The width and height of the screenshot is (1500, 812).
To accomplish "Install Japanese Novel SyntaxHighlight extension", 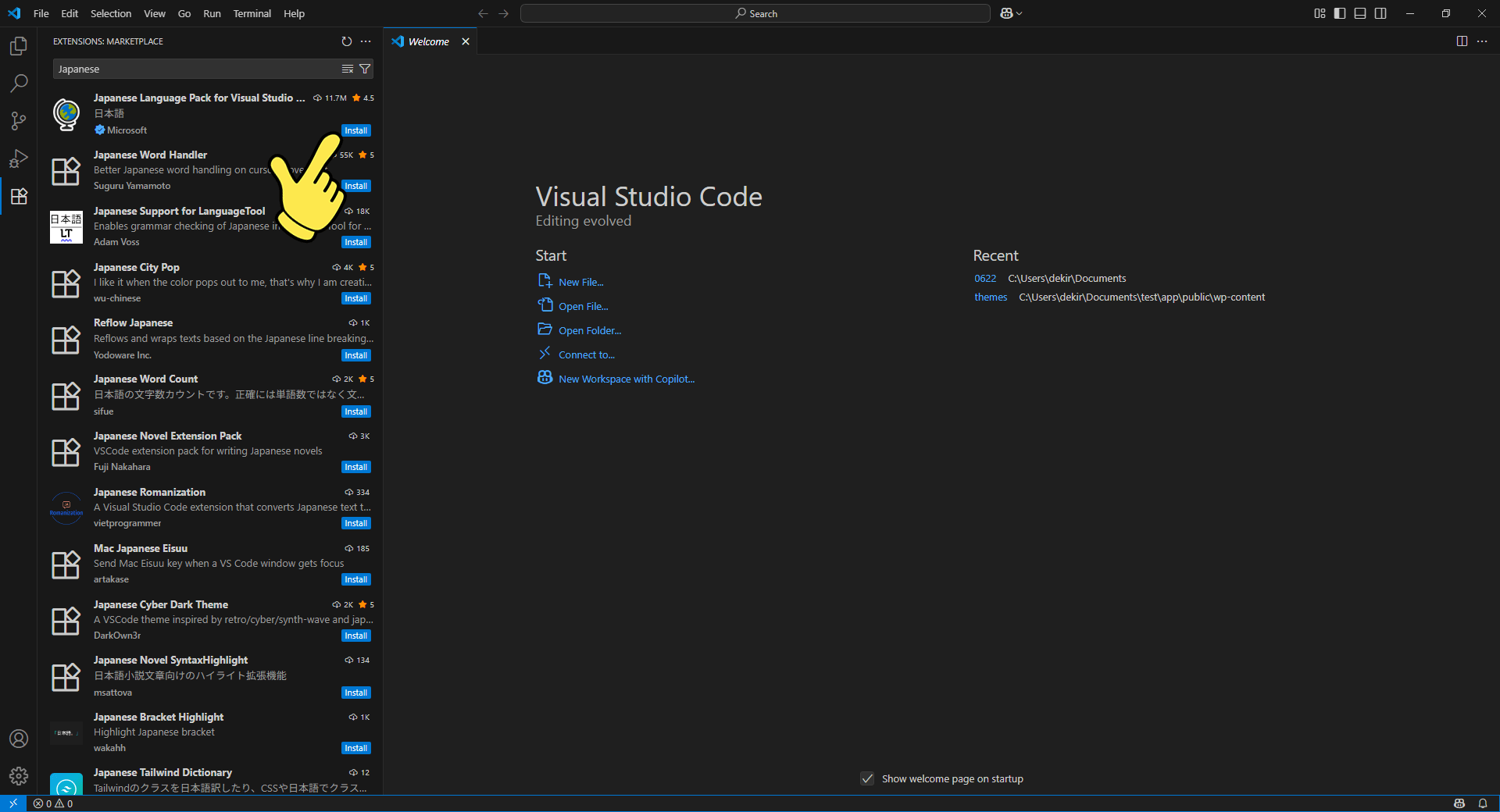I will point(356,693).
